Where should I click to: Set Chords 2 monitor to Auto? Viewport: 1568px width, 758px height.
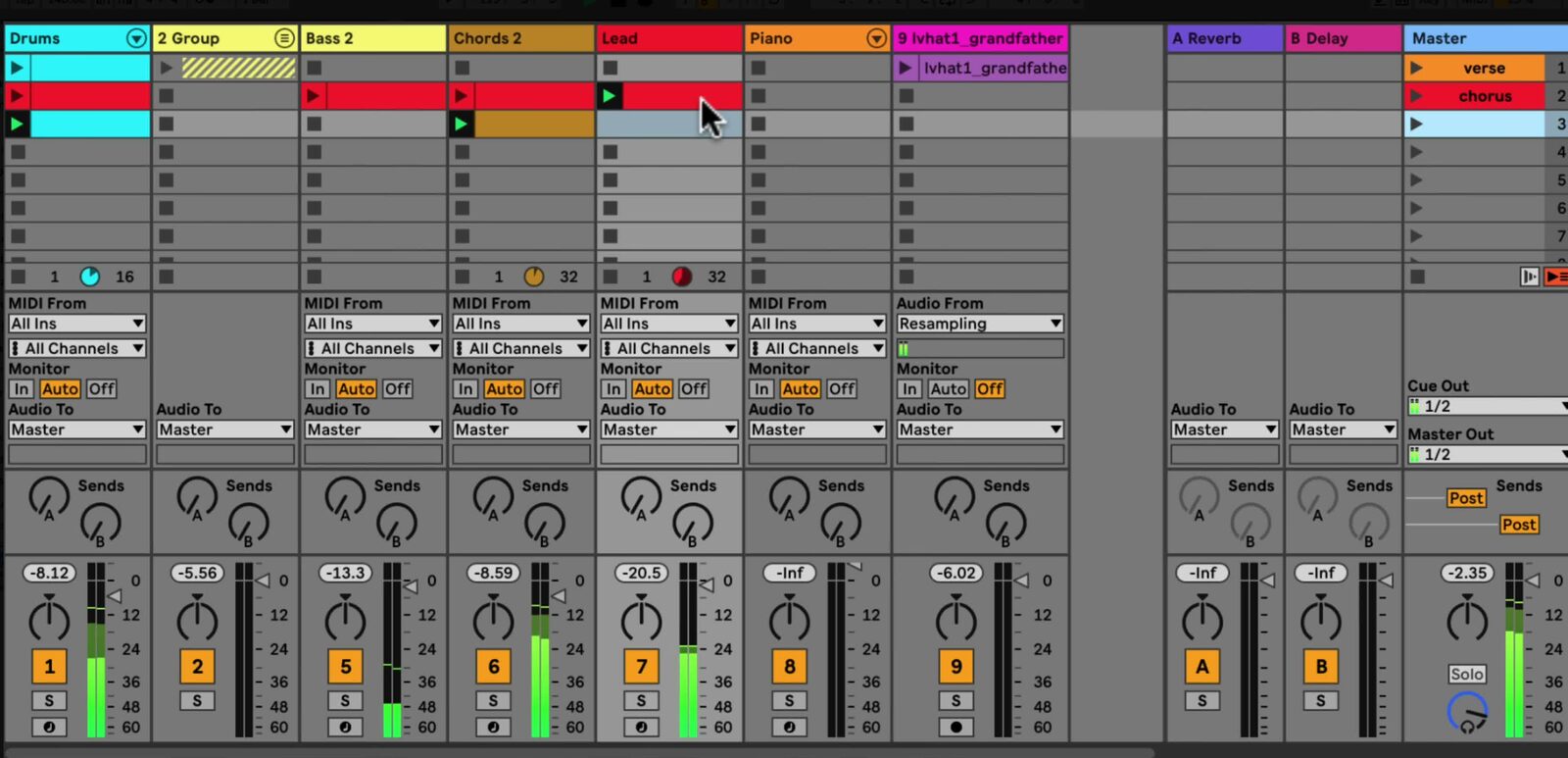504,389
